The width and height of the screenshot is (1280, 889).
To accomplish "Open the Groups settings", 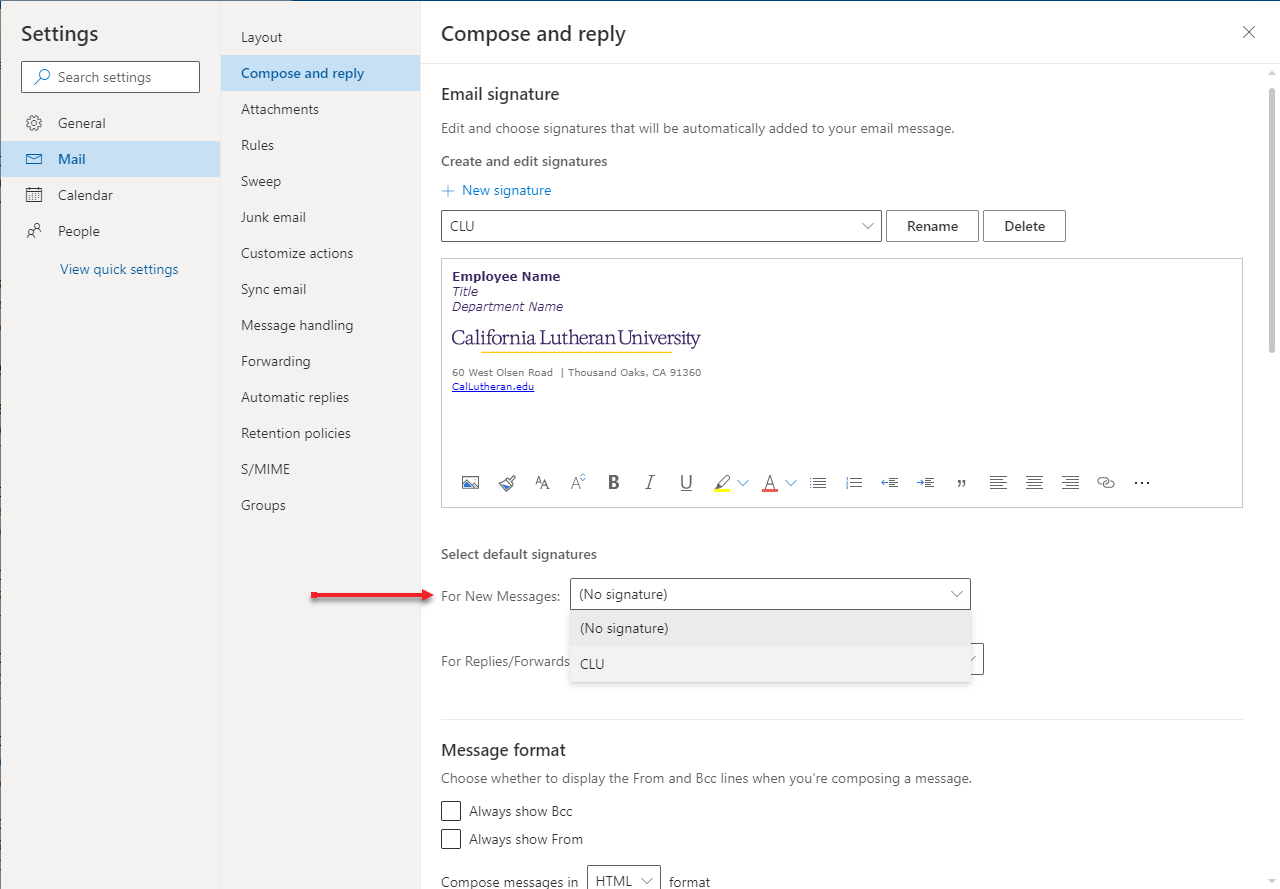I will tap(320, 505).
